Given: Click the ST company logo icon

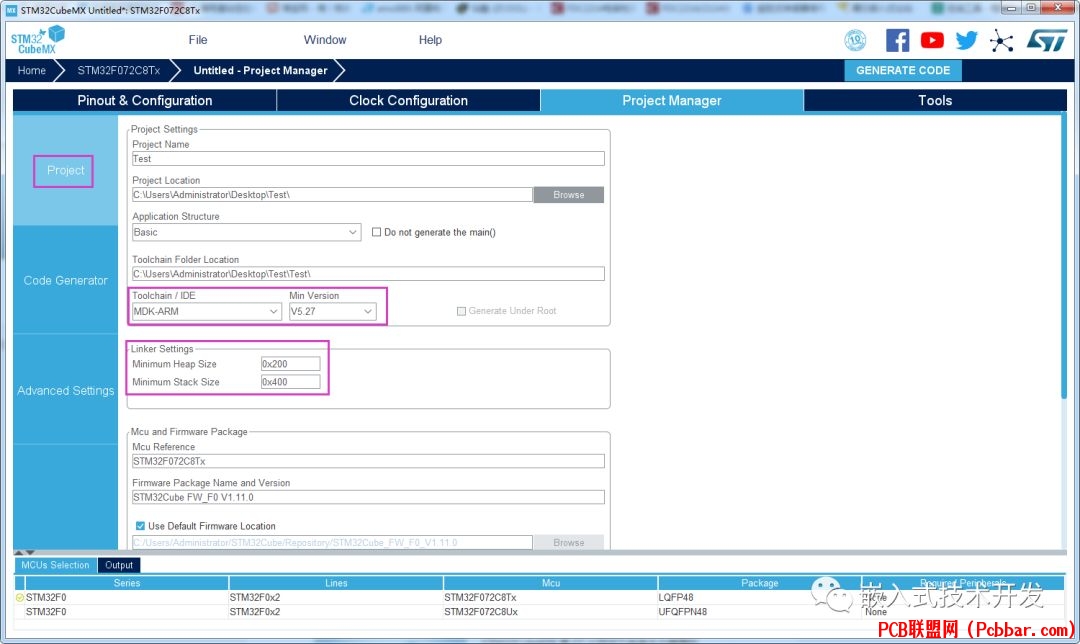Looking at the screenshot, I should 1046,40.
